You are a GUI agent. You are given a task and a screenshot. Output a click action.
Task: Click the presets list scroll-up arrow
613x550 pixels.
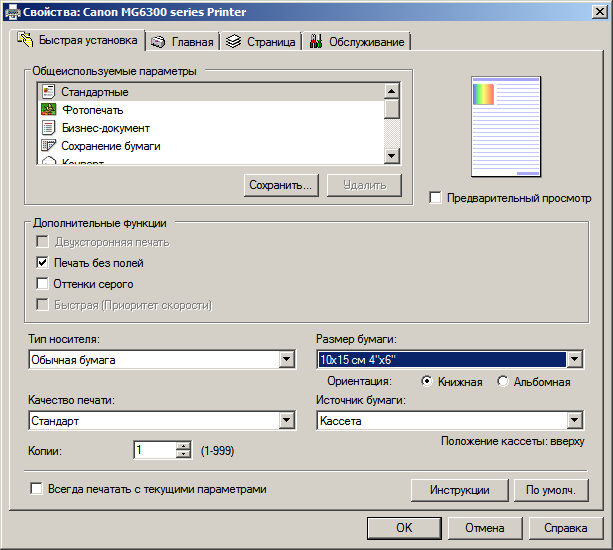coord(392,91)
